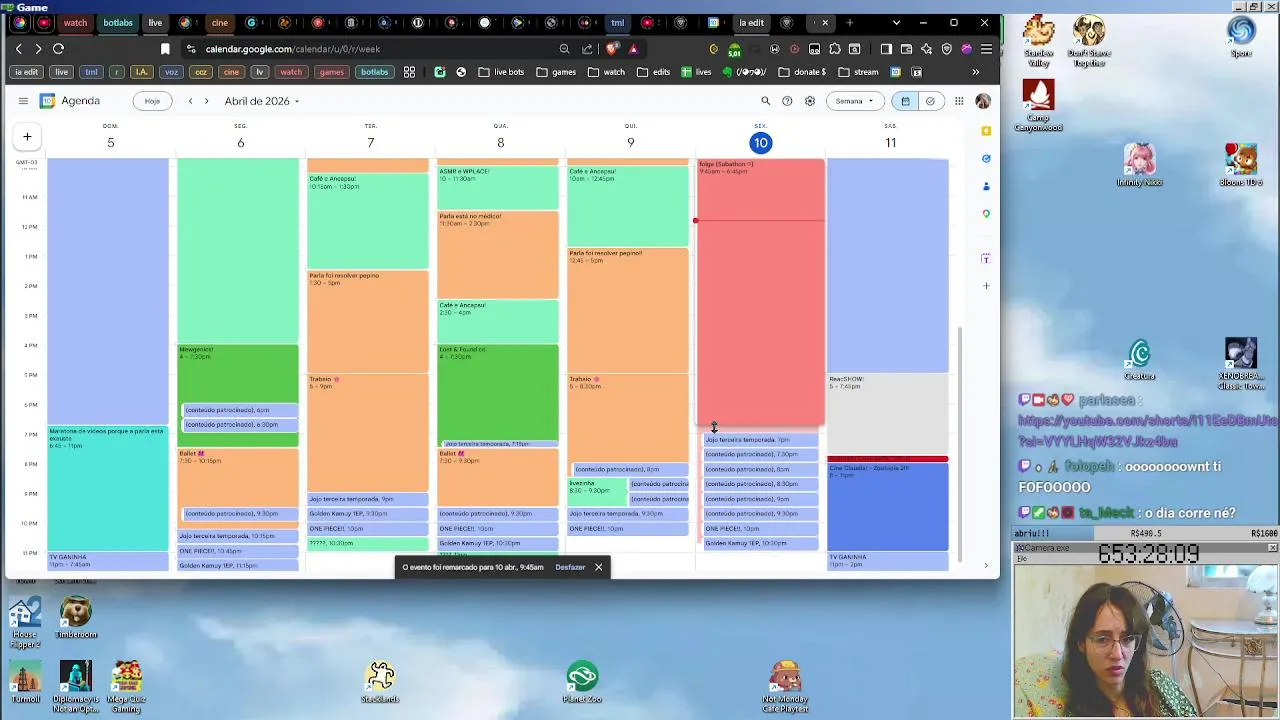1280x720 pixels.
Task: Switch to cine browser tab
Action: pos(219,22)
